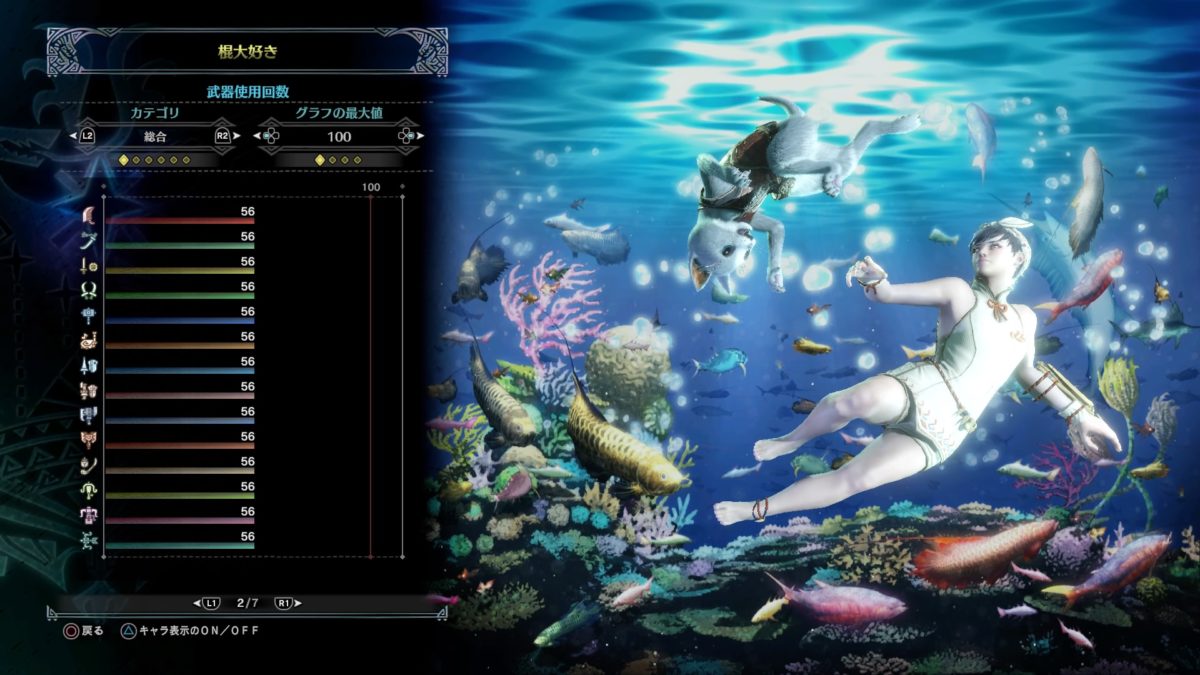Select the Long Sword weapon icon
The height and width of the screenshot is (675, 1200).
tap(89, 239)
